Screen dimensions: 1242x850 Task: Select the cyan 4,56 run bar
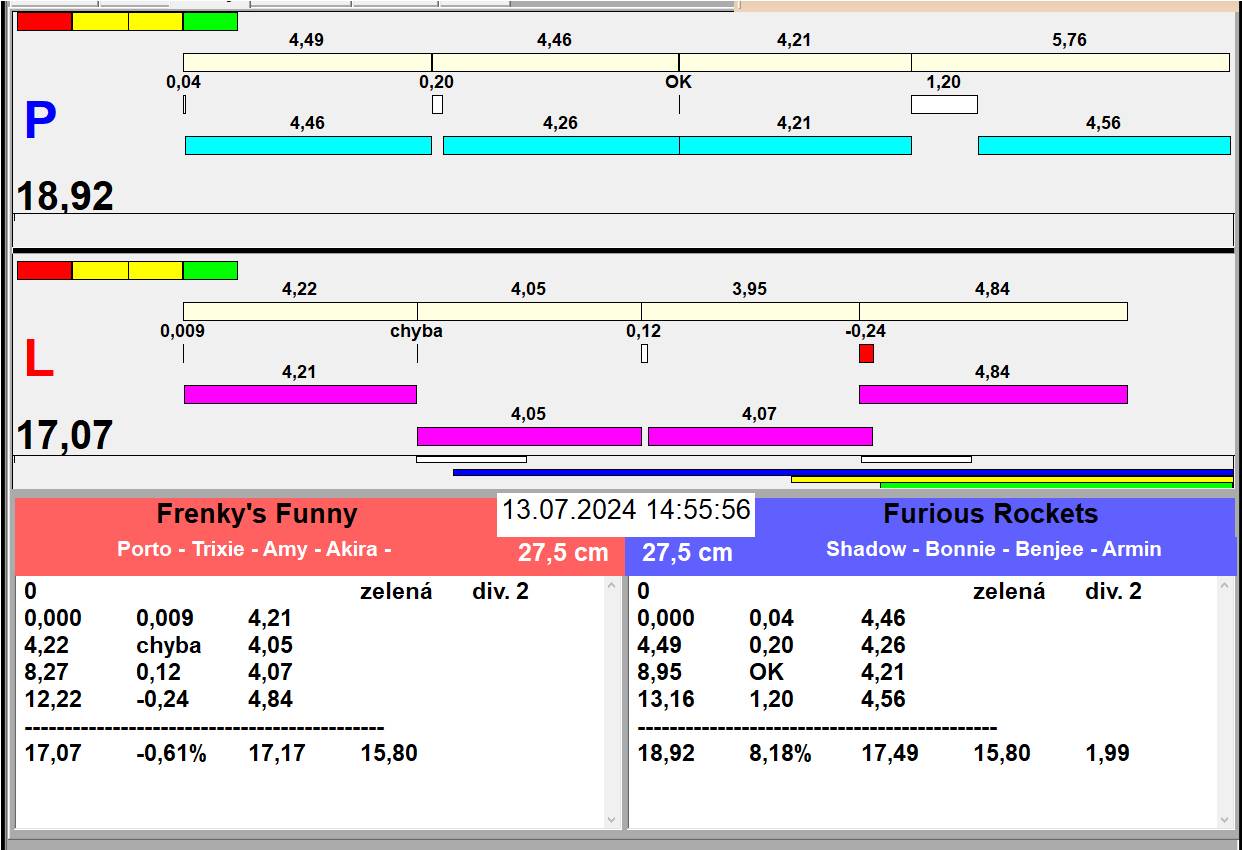click(x=1103, y=145)
